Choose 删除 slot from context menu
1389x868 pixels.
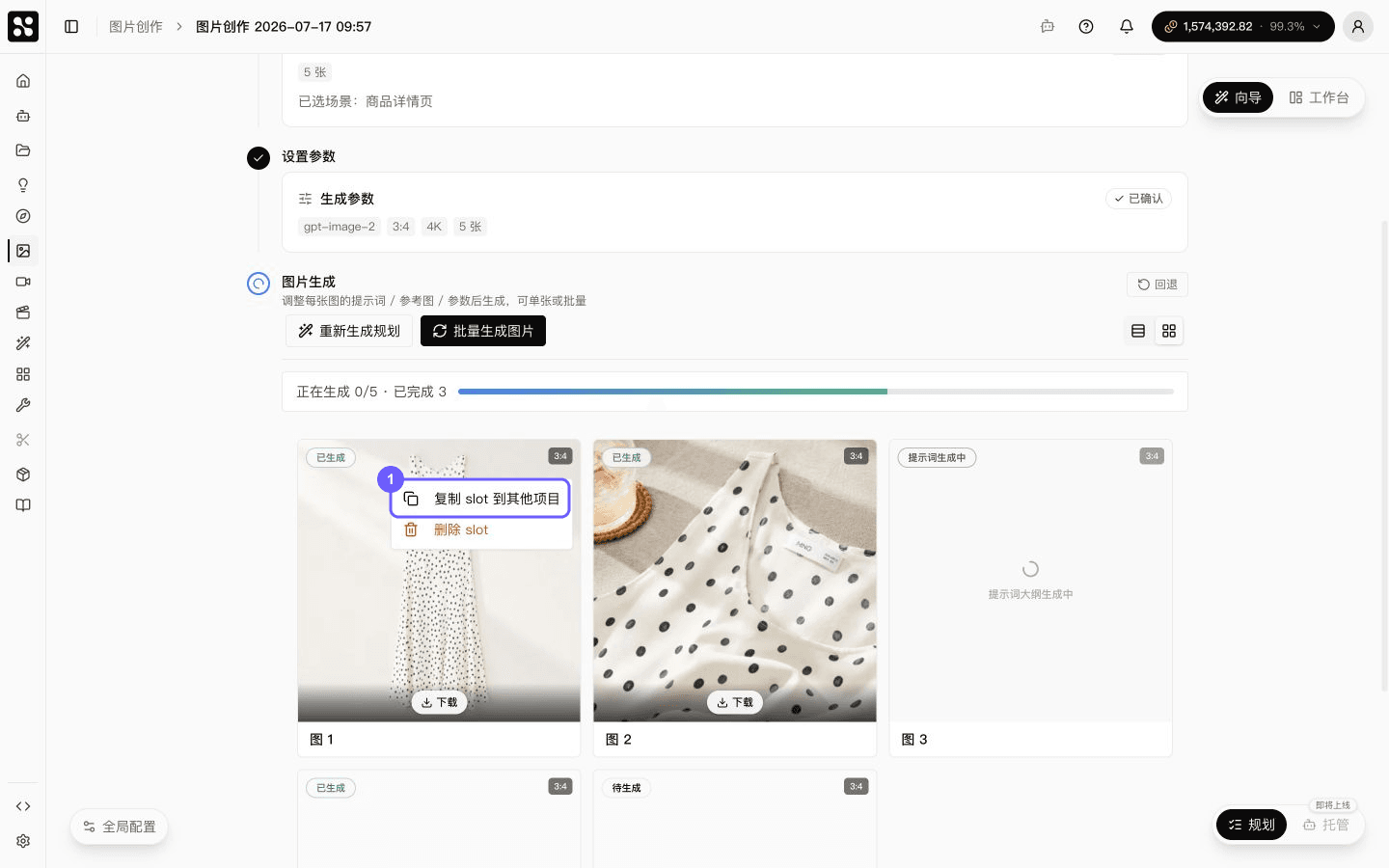[480, 529]
